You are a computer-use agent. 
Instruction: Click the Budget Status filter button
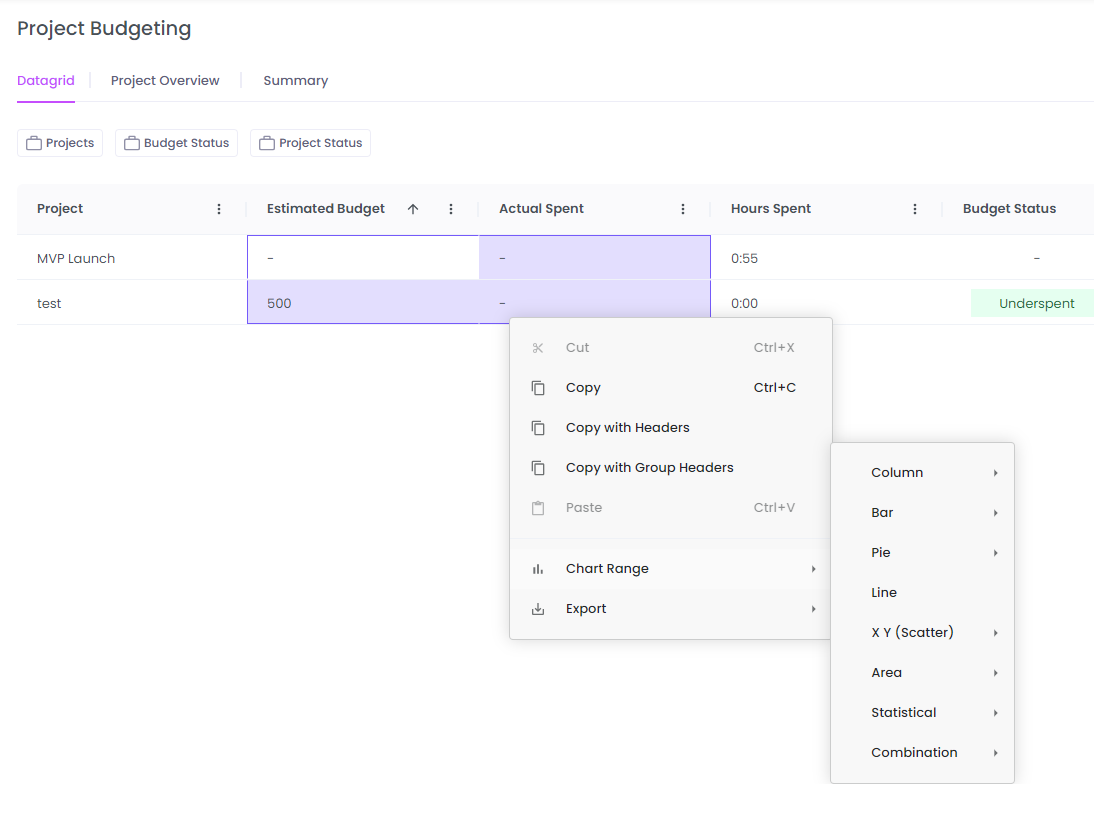(x=176, y=142)
